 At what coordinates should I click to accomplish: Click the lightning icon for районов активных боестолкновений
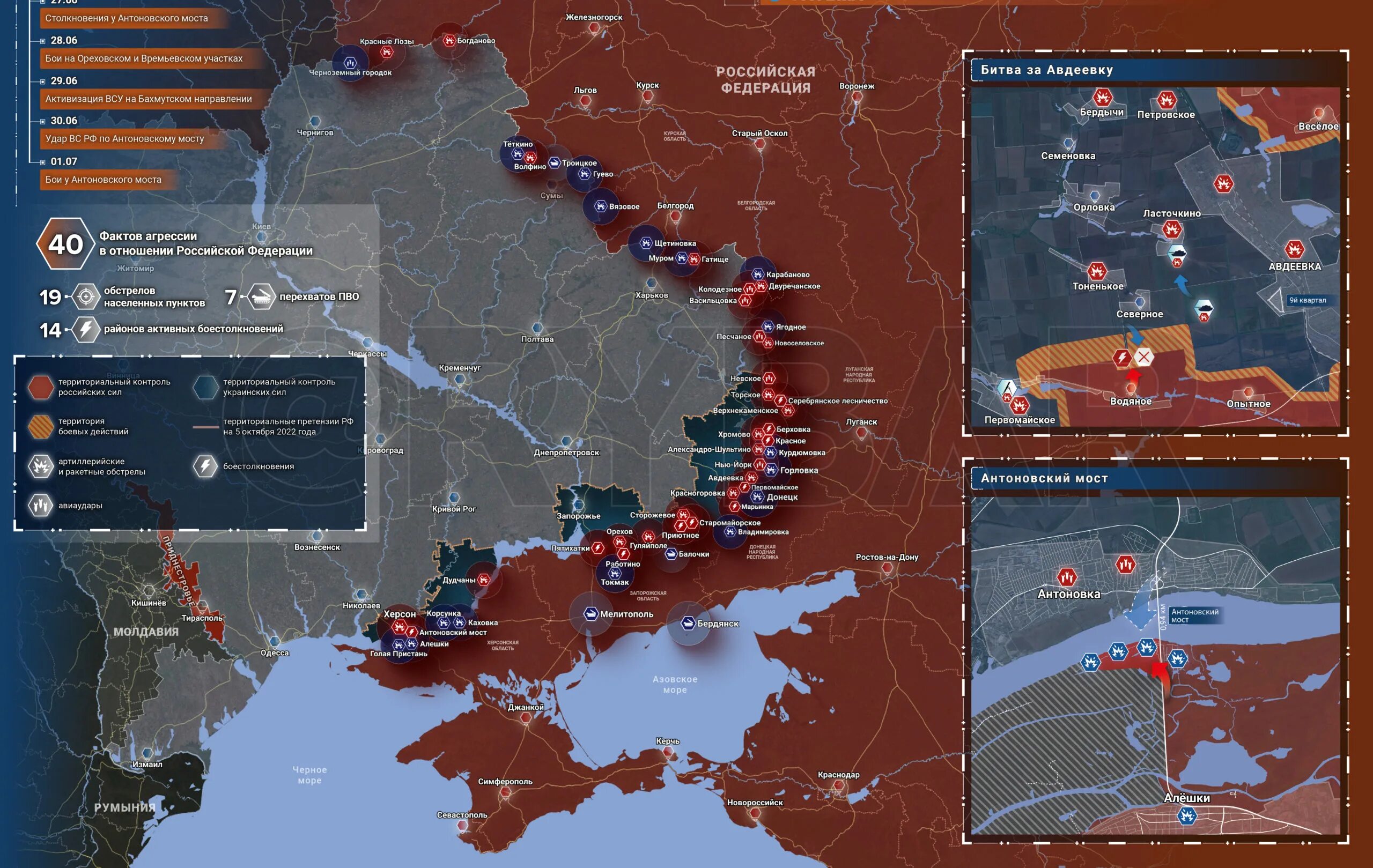(x=86, y=329)
